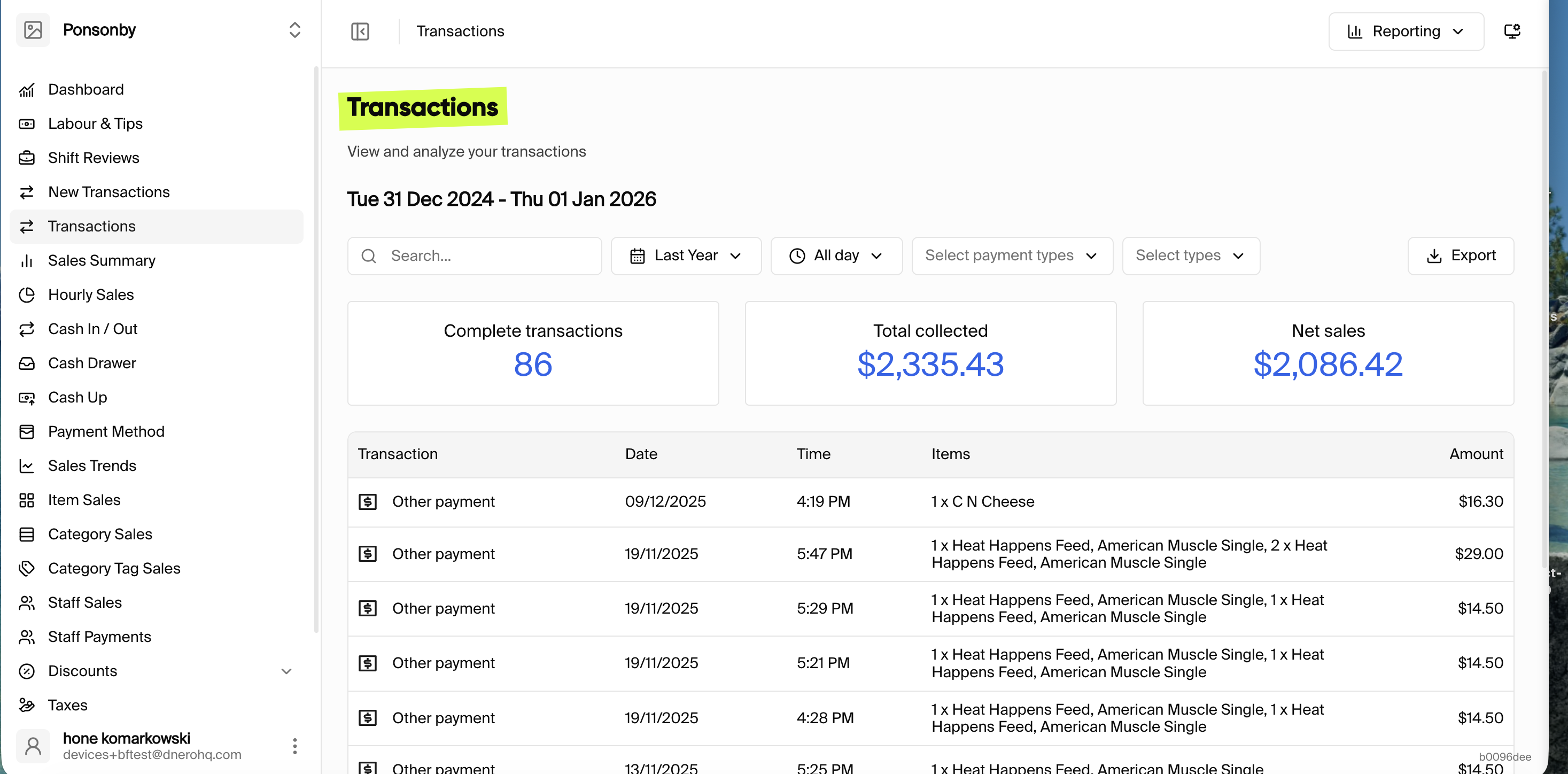Image resolution: width=1568 pixels, height=774 pixels.
Task: Open the Select payment types dropdown
Action: (x=1012, y=256)
